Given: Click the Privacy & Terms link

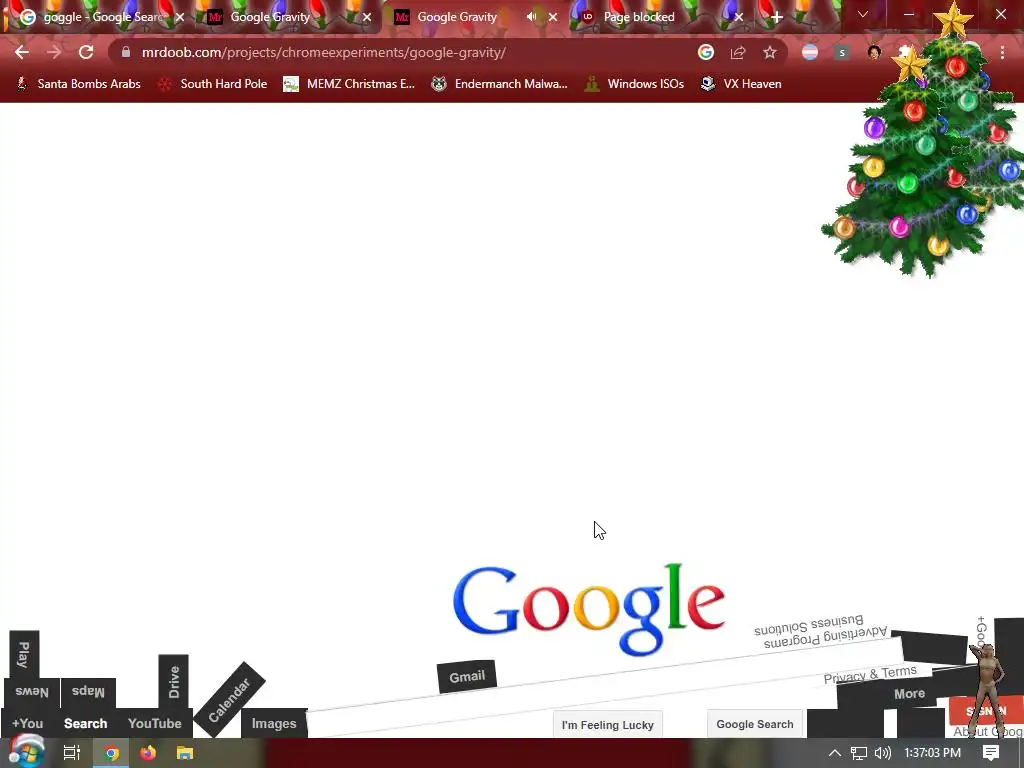Looking at the screenshot, I should 870,675.
